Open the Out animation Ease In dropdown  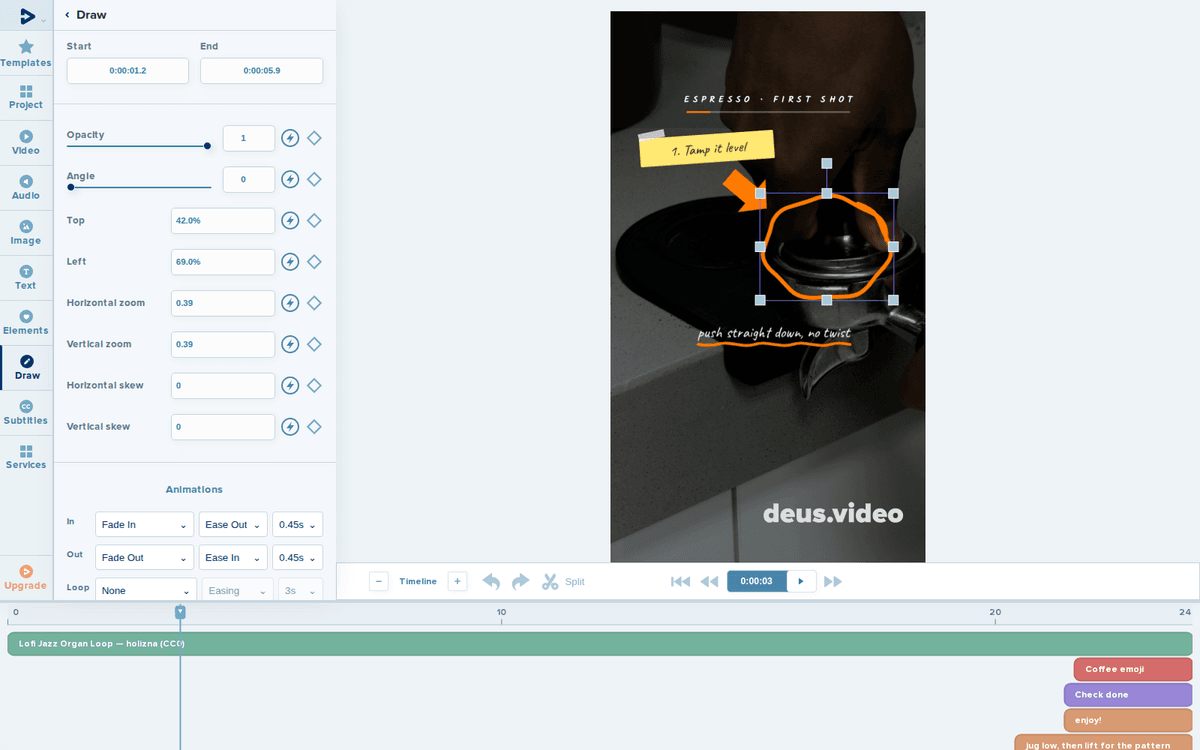point(233,558)
